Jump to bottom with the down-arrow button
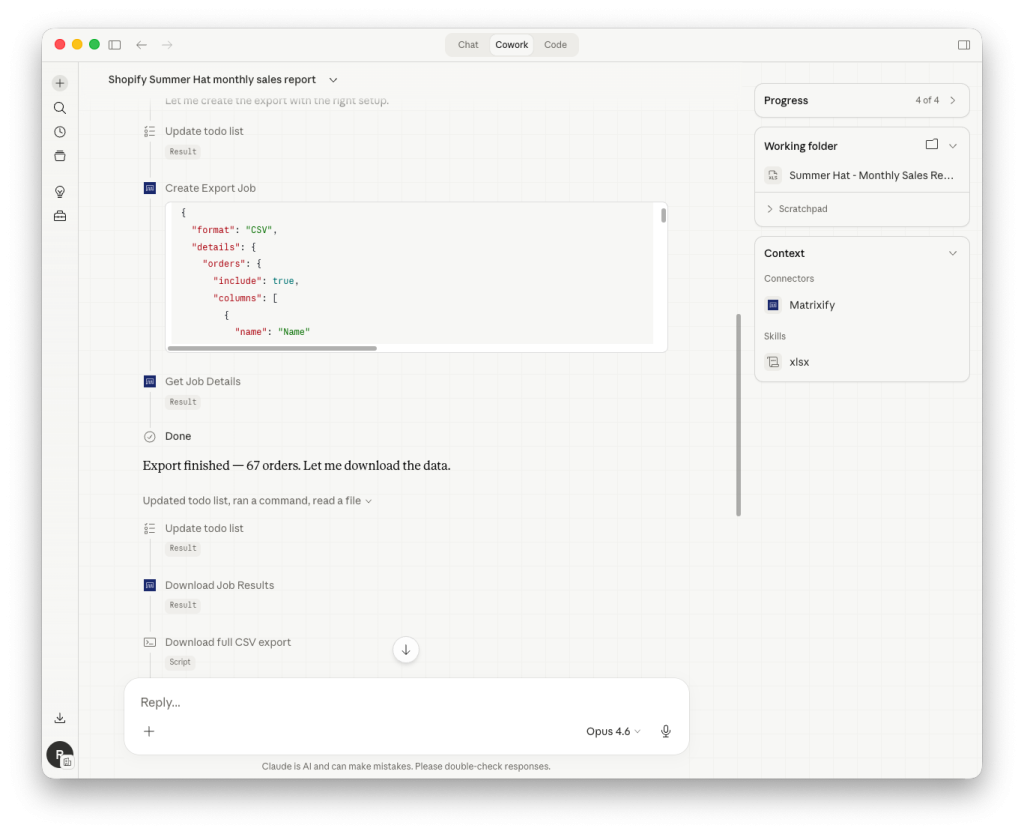Image resolution: width=1024 pixels, height=834 pixels. coord(405,649)
